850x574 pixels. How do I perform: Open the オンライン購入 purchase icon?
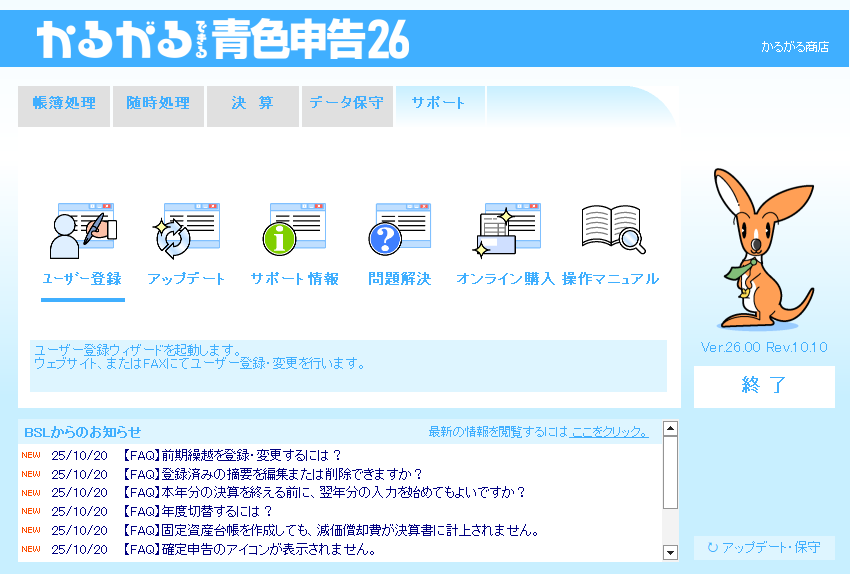[x=505, y=231]
